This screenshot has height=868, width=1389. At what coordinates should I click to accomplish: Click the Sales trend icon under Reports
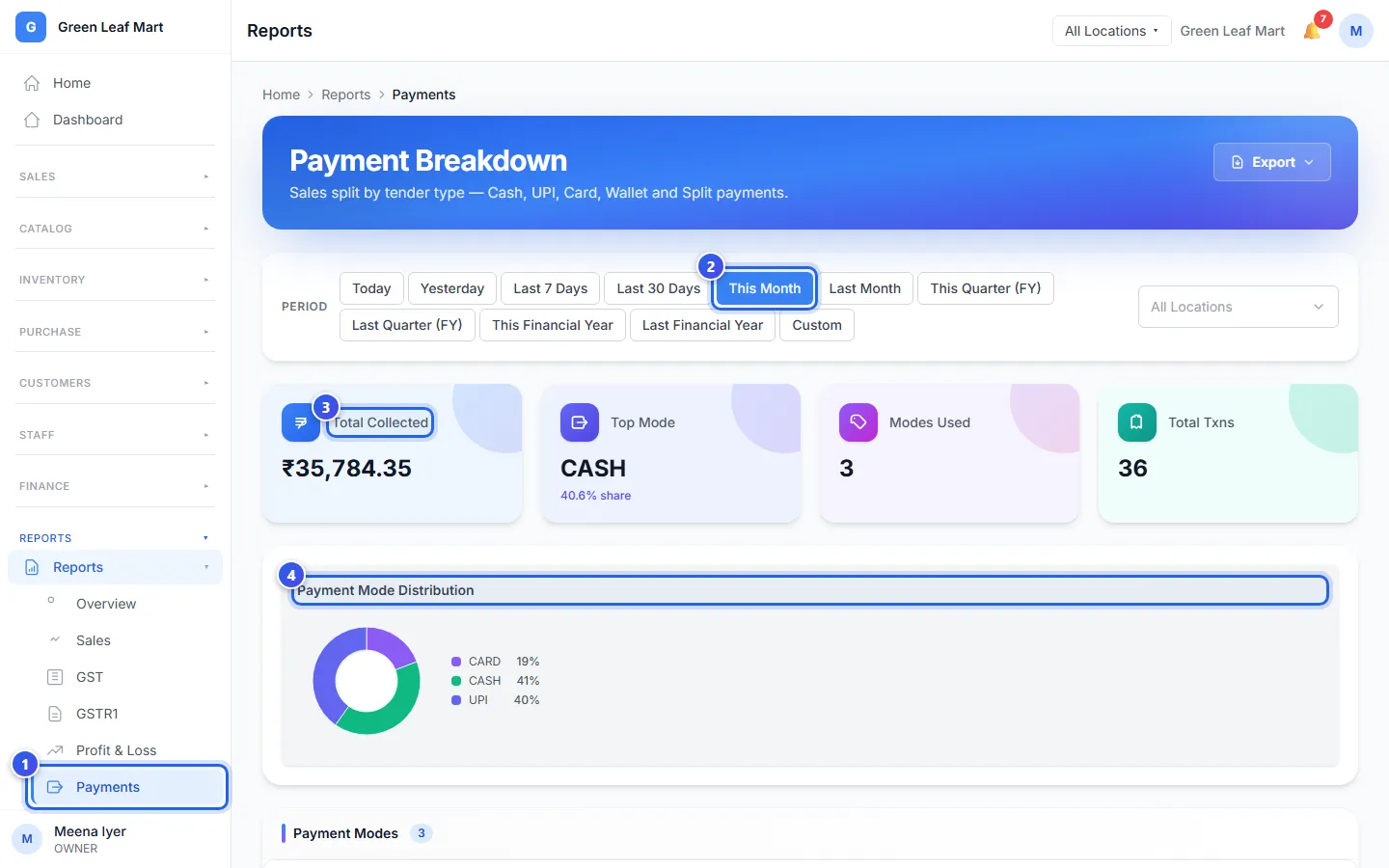coord(55,640)
